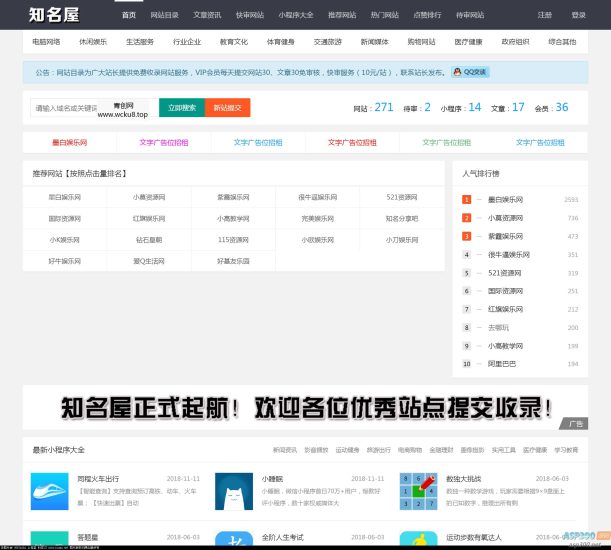Open 阿里巴巴 in popularity ranking
611x550 pixels.
pyautogui.click(x=502, y=364)
